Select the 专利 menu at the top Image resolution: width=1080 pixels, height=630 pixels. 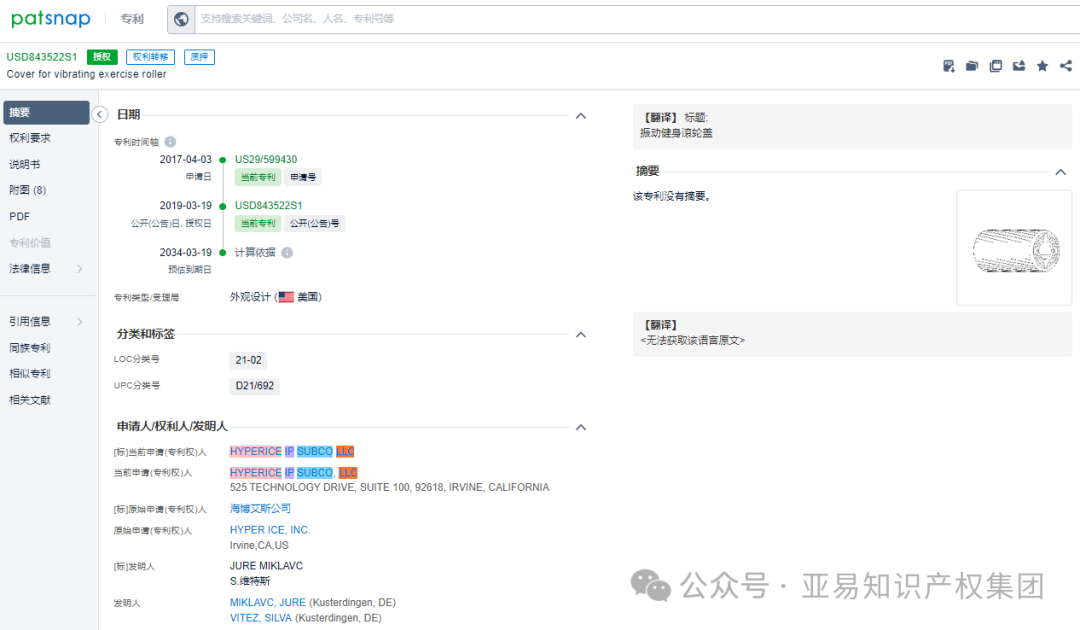click(132, 19)
